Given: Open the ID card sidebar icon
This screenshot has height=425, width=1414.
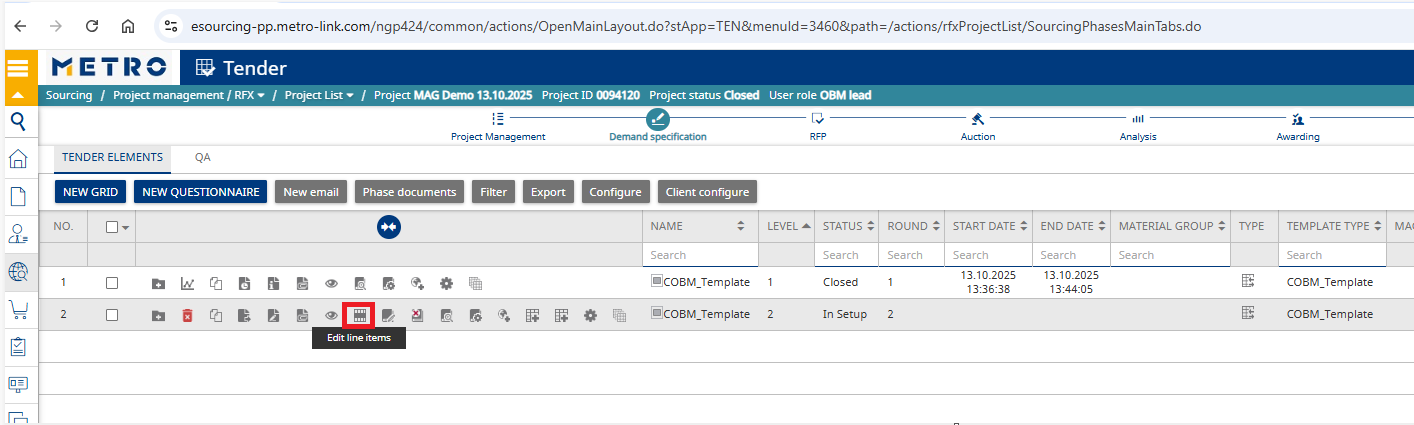Looking at the screenshot, I should pos(18,384).
